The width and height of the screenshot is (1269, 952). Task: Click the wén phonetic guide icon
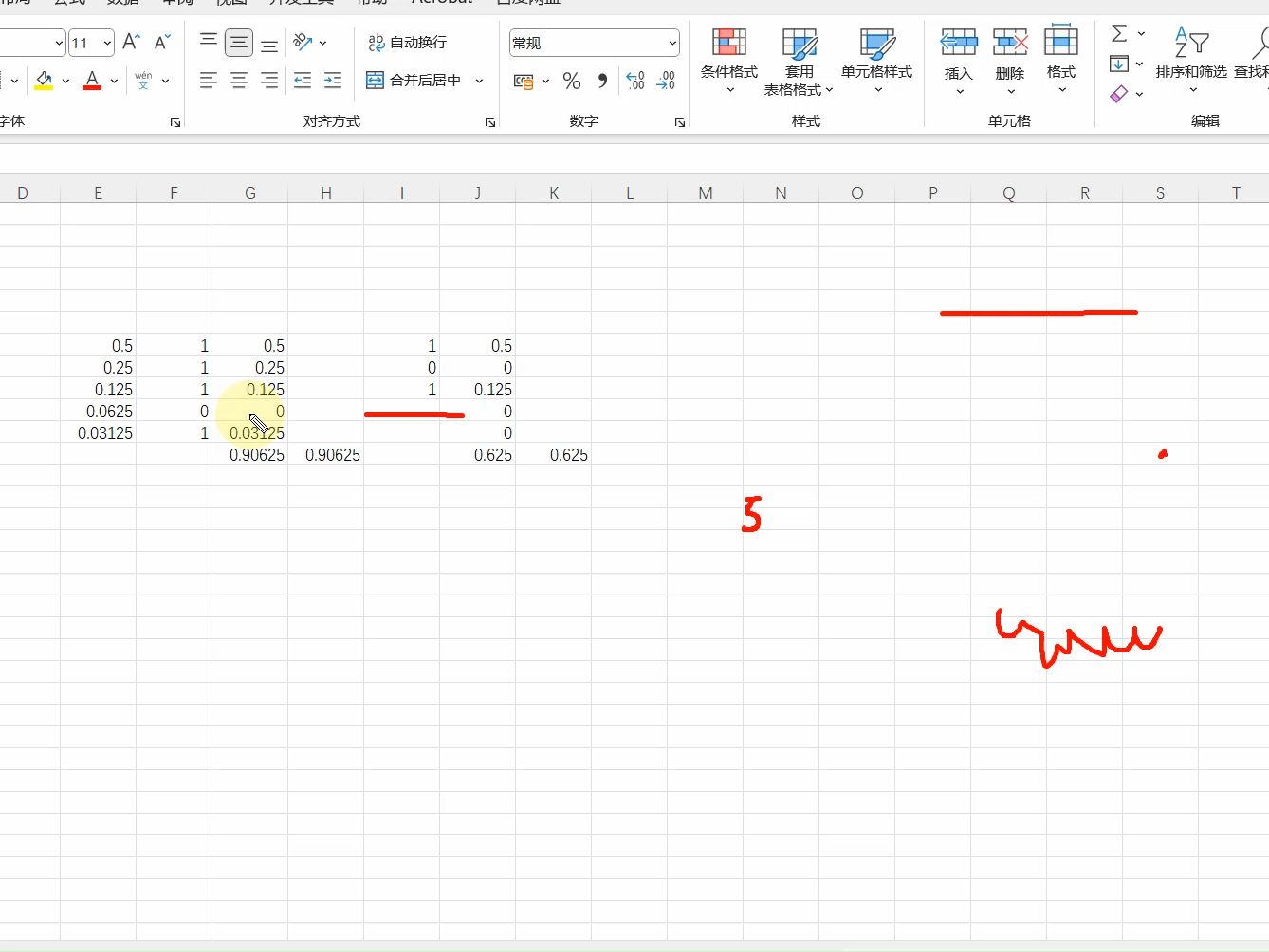143,81
